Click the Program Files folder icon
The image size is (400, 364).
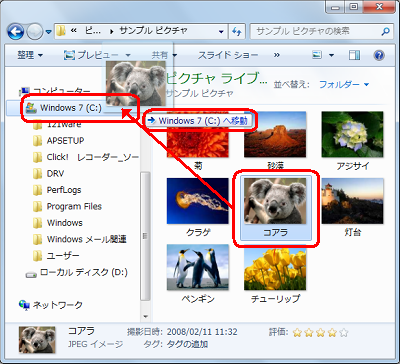pyautogui.click(x=38, y=206)
